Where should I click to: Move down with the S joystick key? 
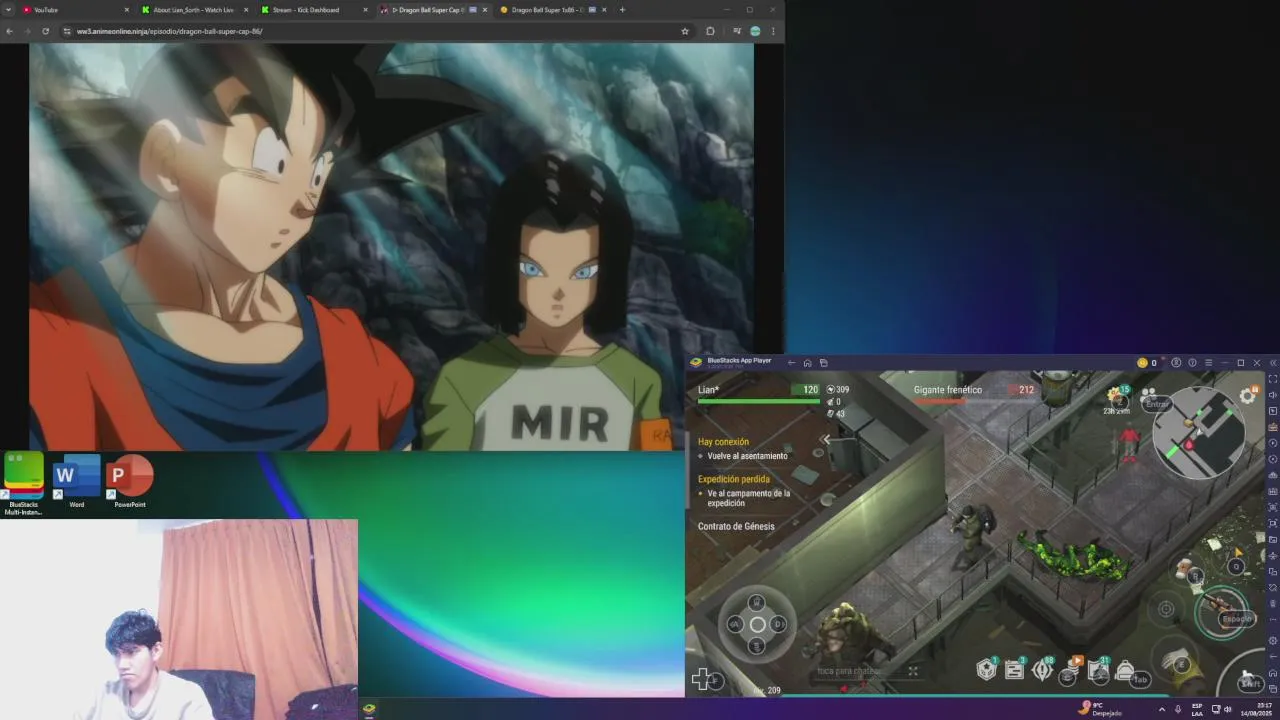point(757,646)
